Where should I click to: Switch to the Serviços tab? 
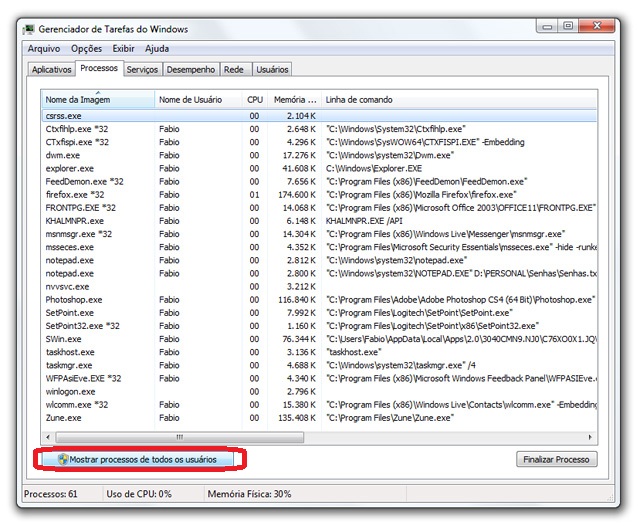tap(142, 69)
